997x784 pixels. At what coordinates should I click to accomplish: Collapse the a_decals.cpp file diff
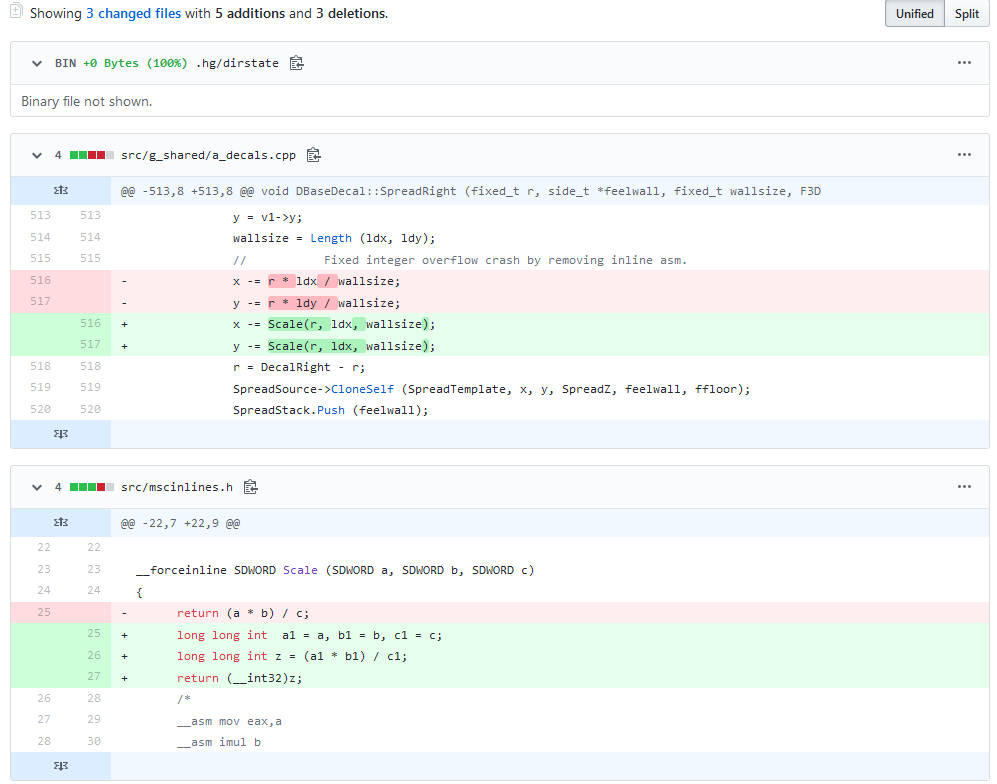(37, 155)
